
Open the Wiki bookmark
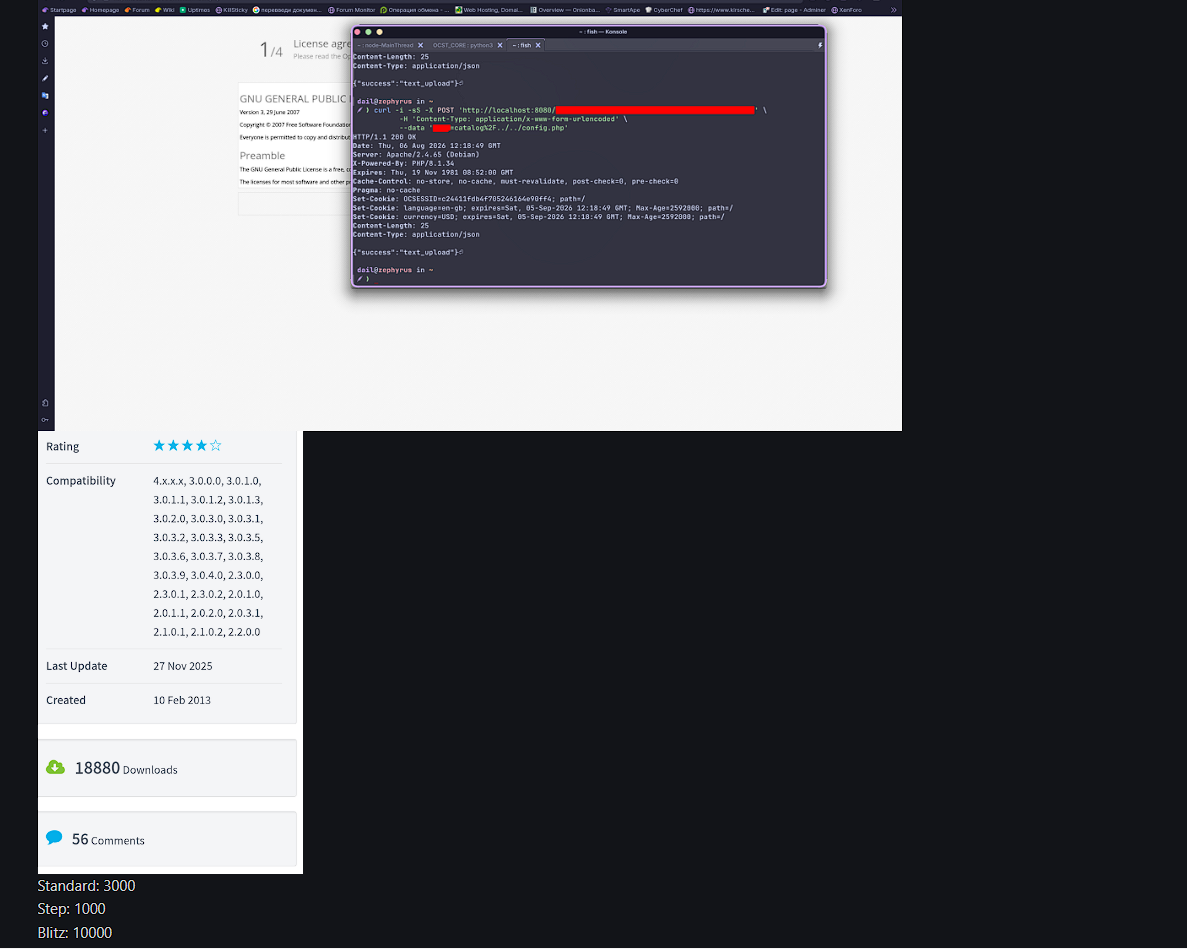[164, 10]
